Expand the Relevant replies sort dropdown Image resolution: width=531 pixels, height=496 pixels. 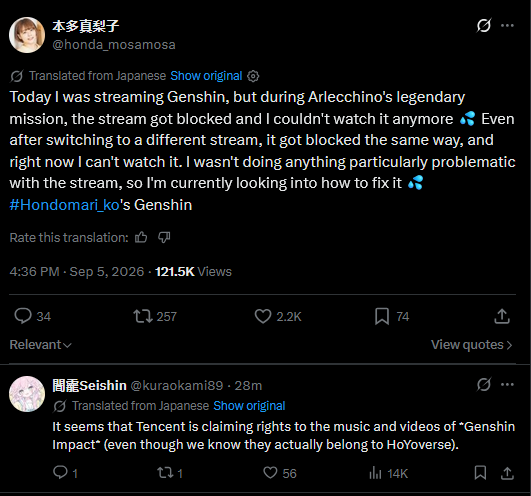click(40, 345)
